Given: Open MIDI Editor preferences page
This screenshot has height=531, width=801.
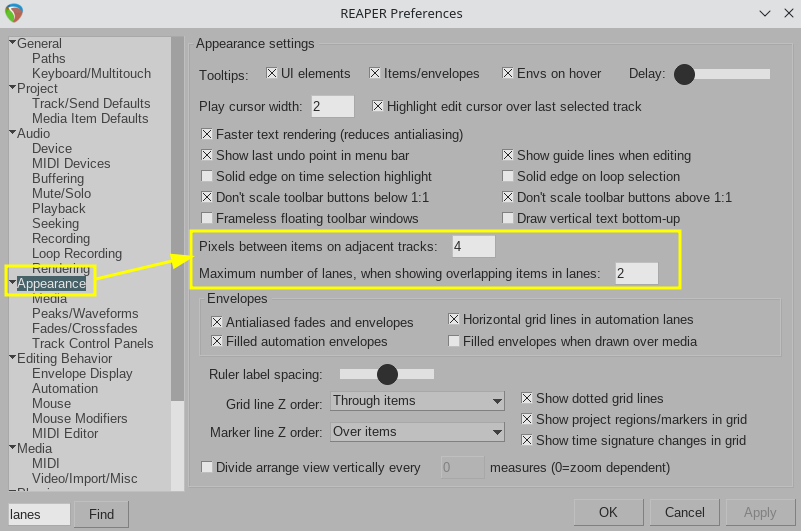Looking at the screenshot, I should click(x=65, y=433).
